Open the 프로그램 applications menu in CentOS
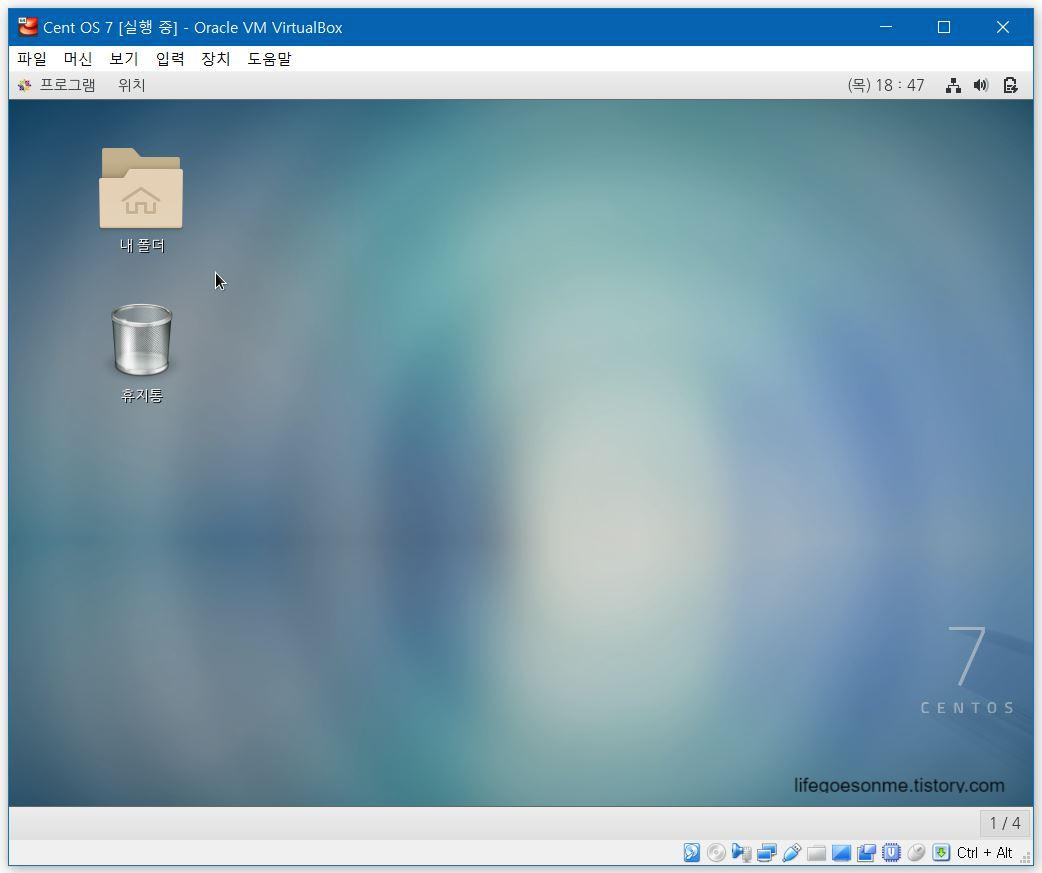The height and width of the screenshot is (873, 1042). [x=57, y=85]
